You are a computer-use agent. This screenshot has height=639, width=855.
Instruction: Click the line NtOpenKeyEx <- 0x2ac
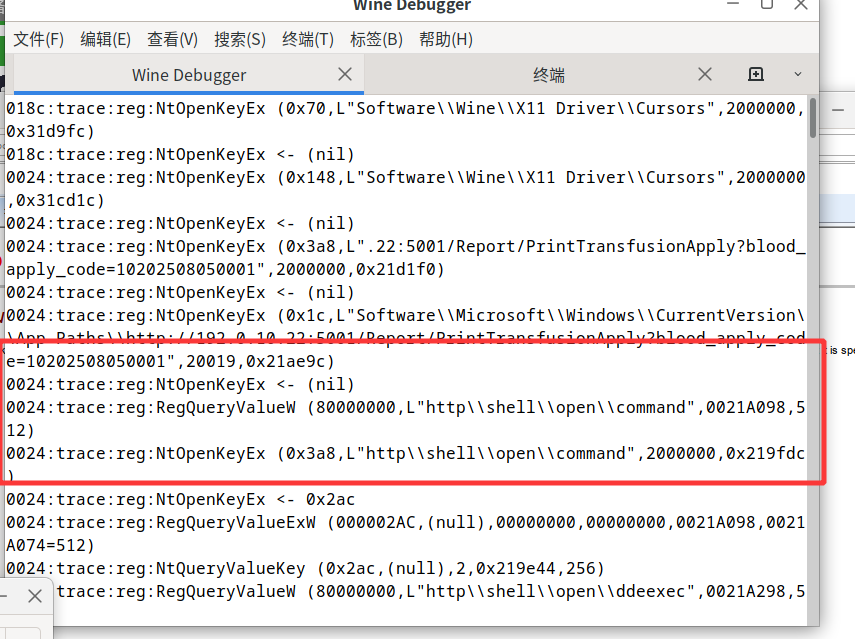pyautogui.click(x=180, y=499)
